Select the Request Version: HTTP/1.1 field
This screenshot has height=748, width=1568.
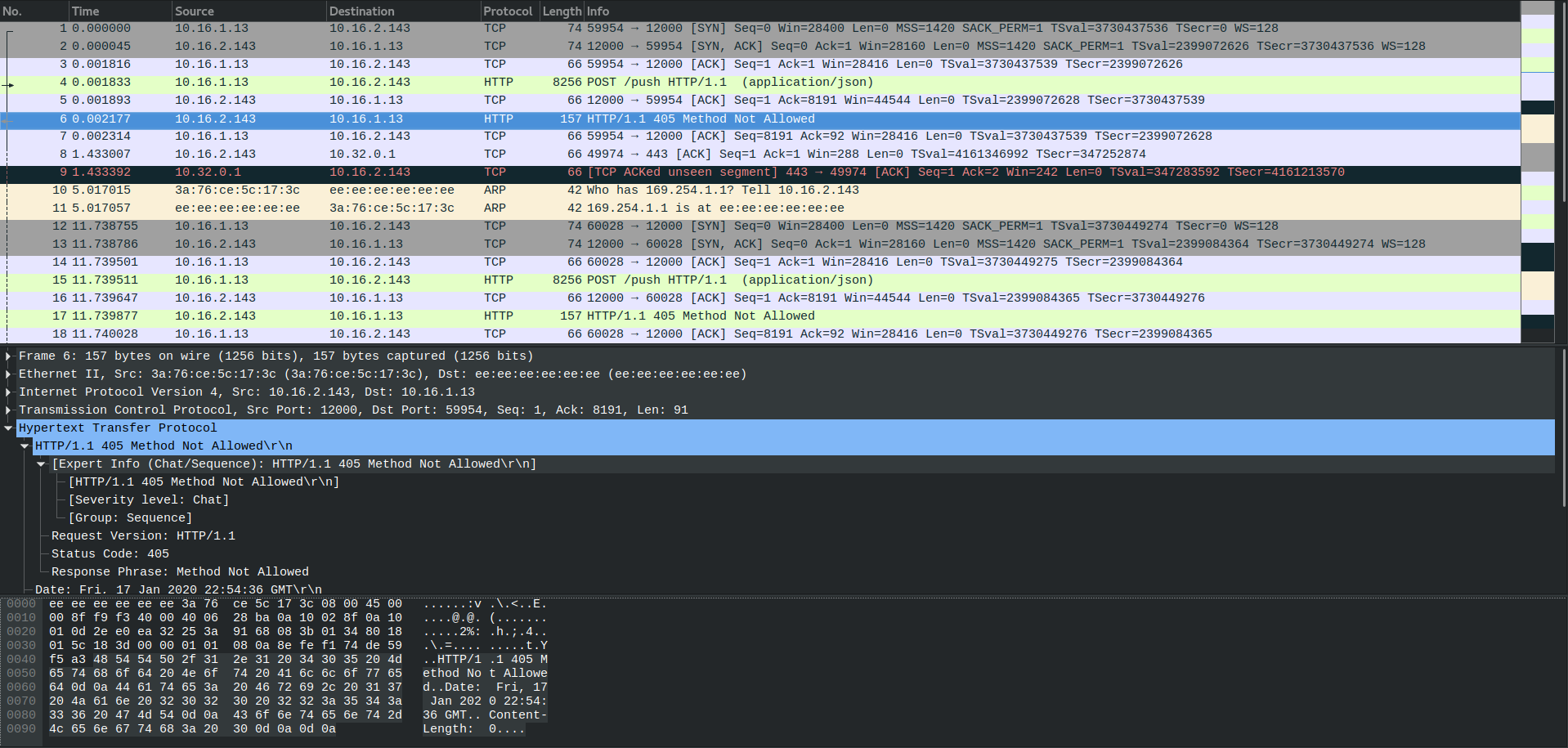[142, 535]
